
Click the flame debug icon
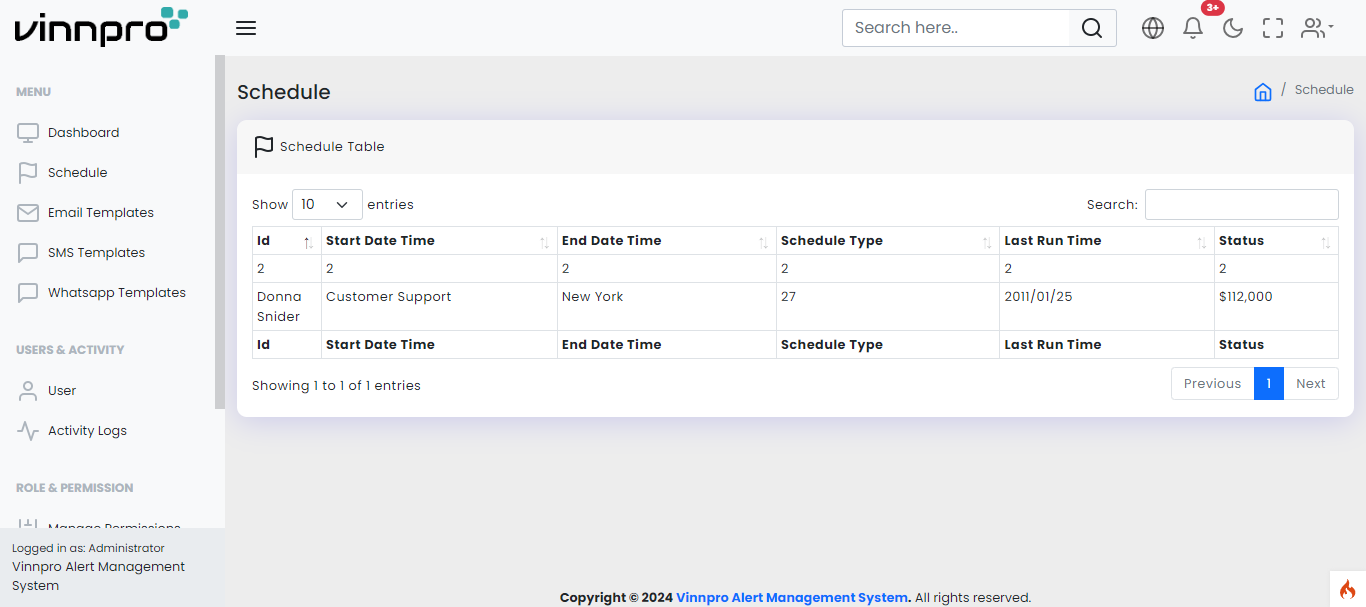click(x=1347, y=589)
